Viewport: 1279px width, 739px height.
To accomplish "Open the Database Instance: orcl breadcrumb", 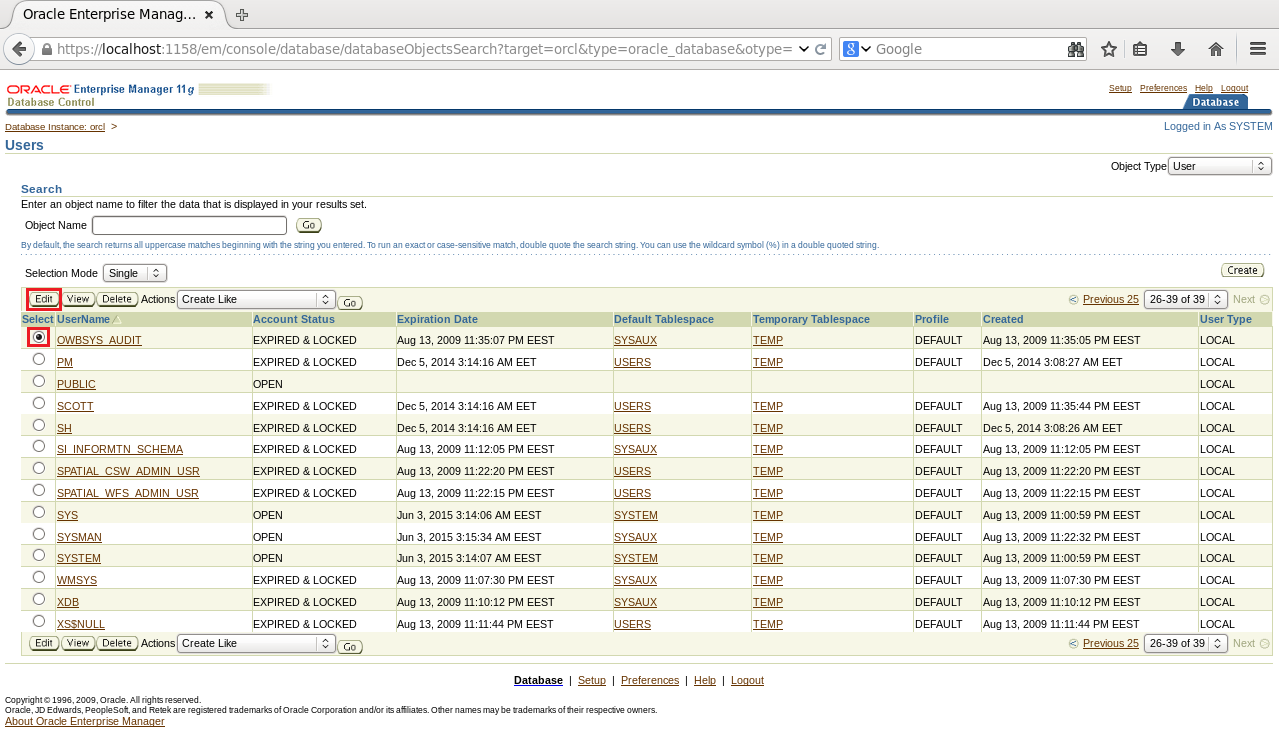I will [x=55, y=127].
